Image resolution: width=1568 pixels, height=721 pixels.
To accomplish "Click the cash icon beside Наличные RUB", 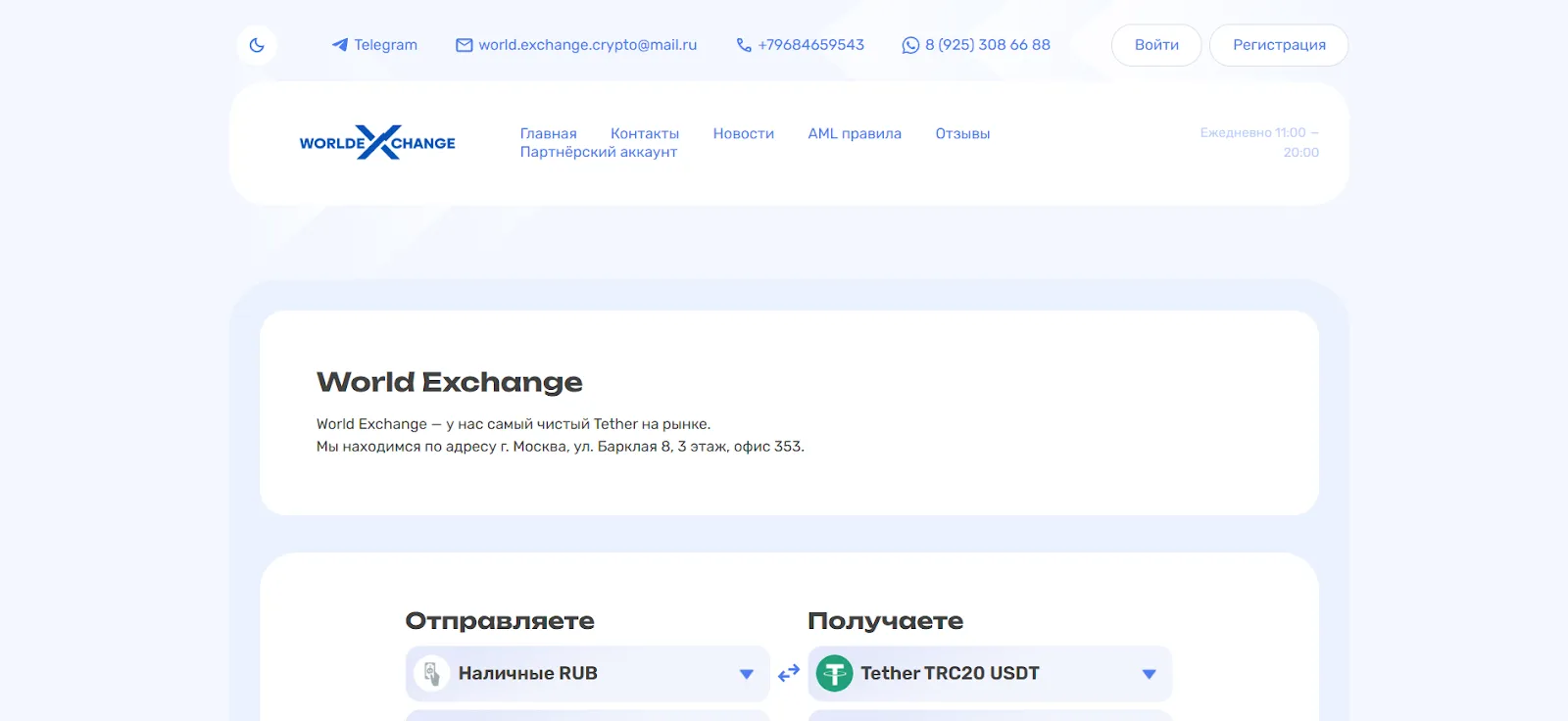I will tap(431, 673).
